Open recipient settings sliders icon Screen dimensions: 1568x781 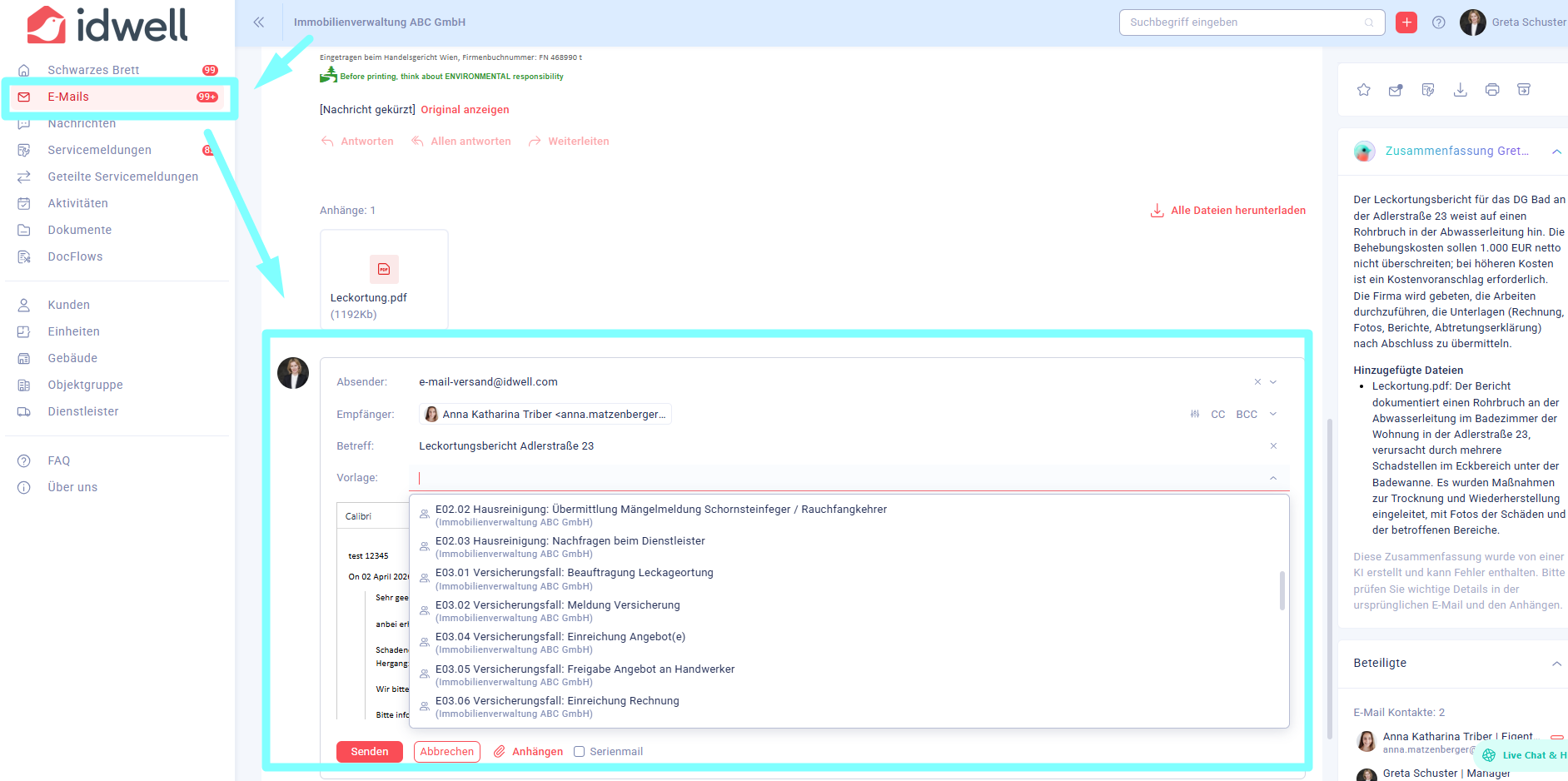[x=1195, y=414]
